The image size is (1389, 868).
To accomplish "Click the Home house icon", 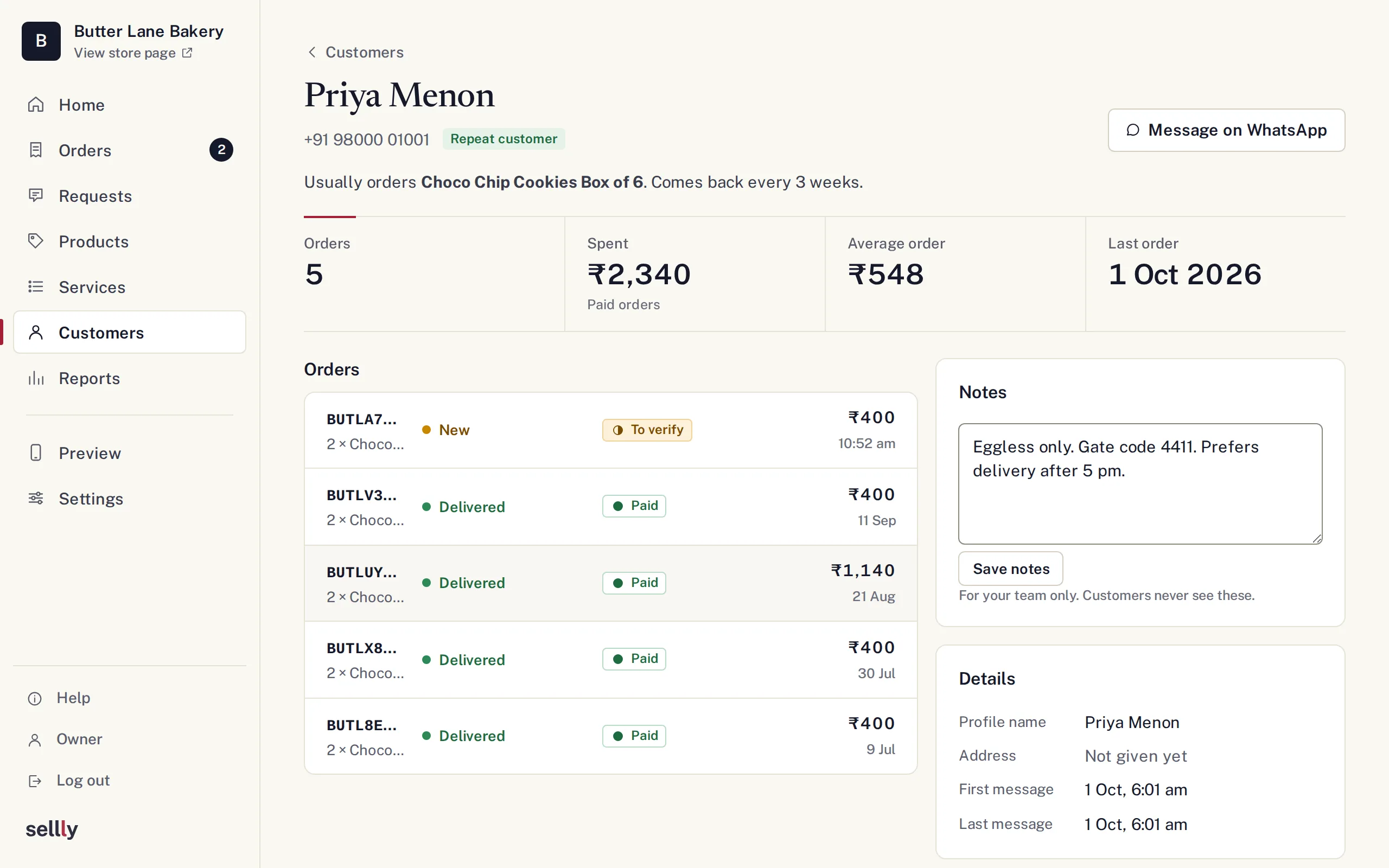I will click(x=36, y=105).
